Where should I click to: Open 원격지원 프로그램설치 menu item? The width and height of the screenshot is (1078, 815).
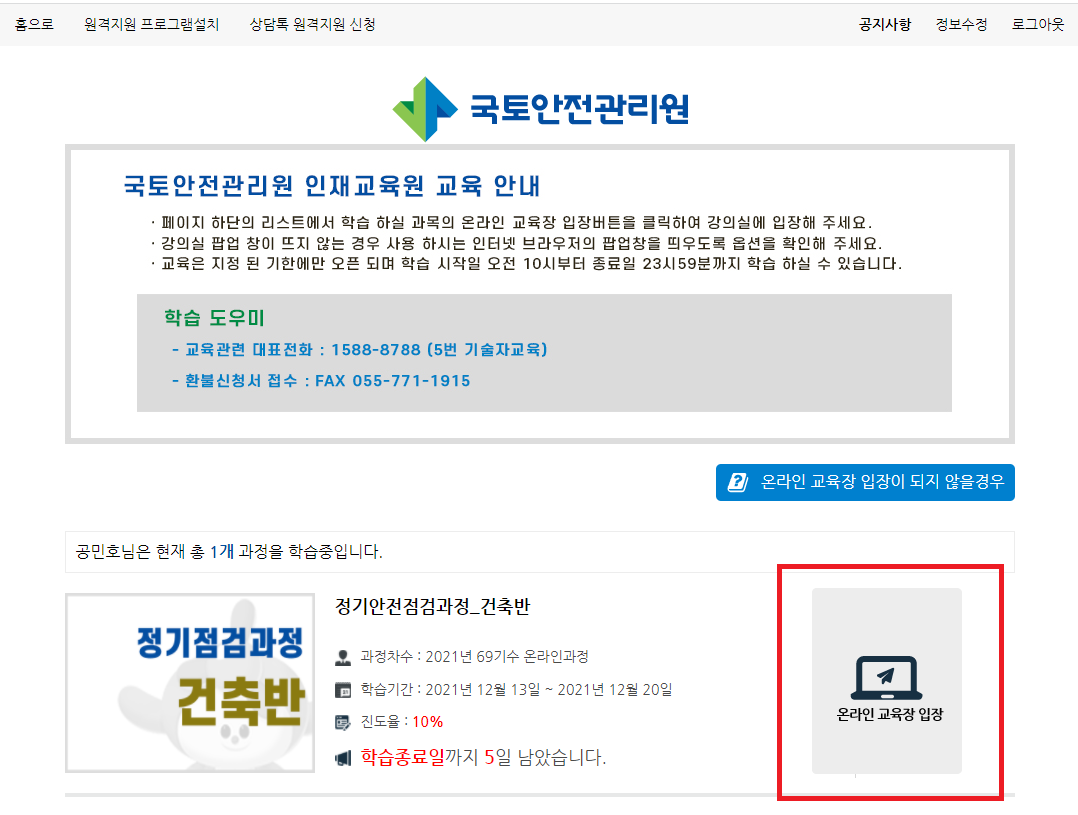(x=151, y=25)
